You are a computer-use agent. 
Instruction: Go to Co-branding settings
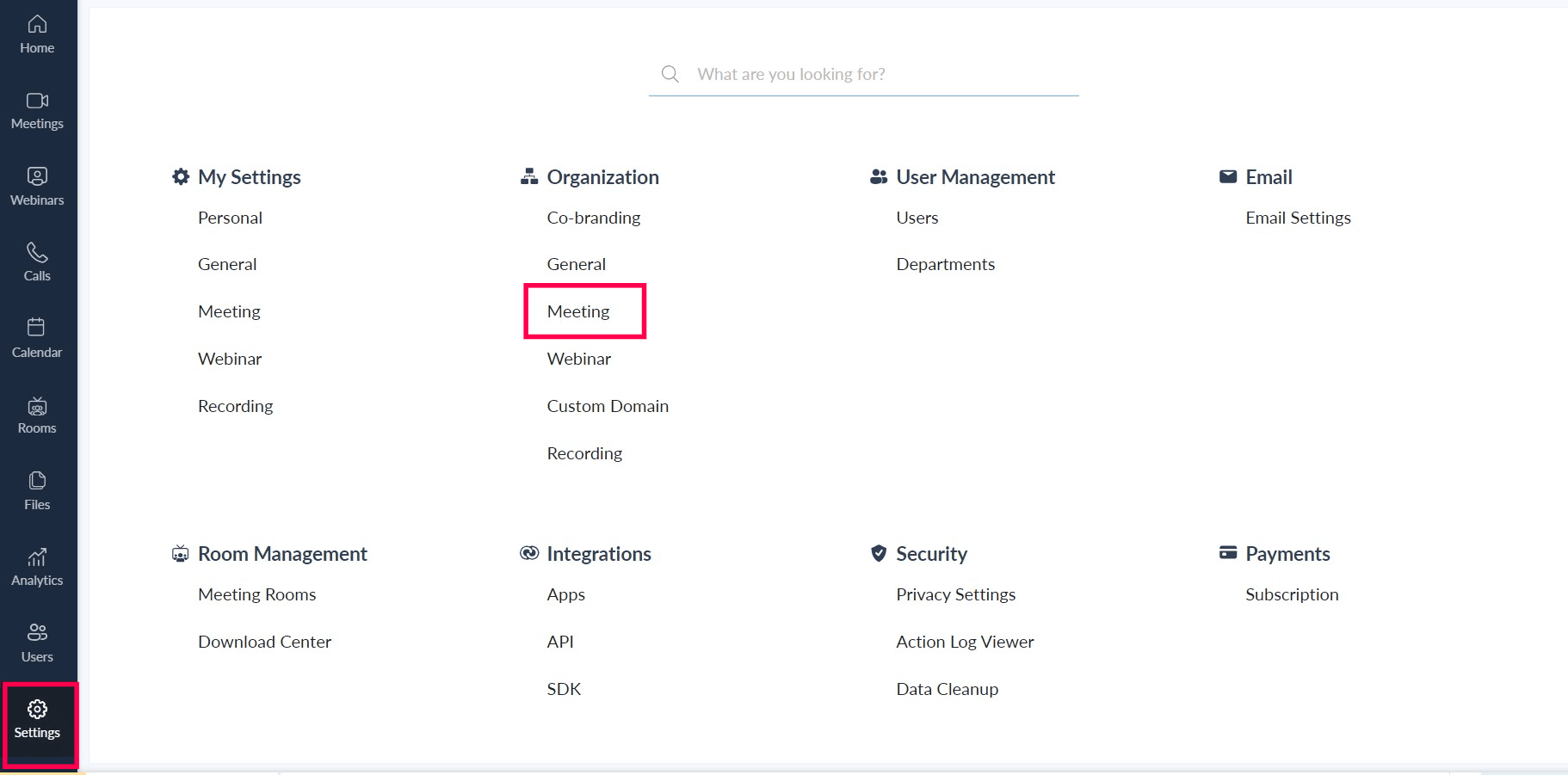click(594, 218)
